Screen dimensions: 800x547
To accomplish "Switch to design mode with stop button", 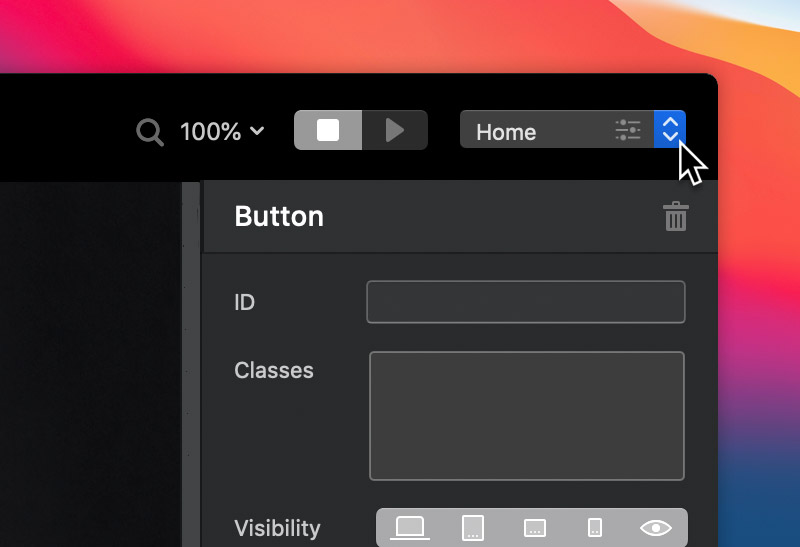I will tap(328, 130).
